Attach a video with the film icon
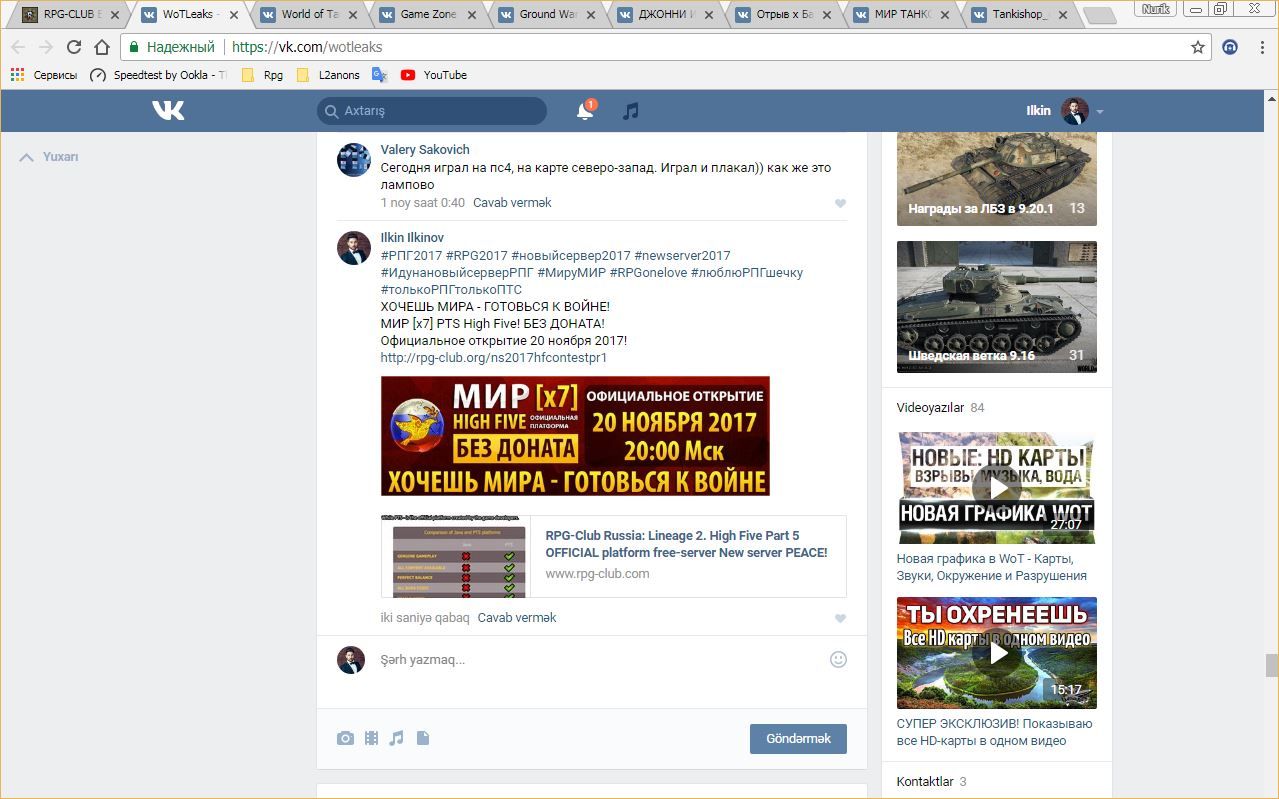Screen dimensions: 1279x799 371,738
